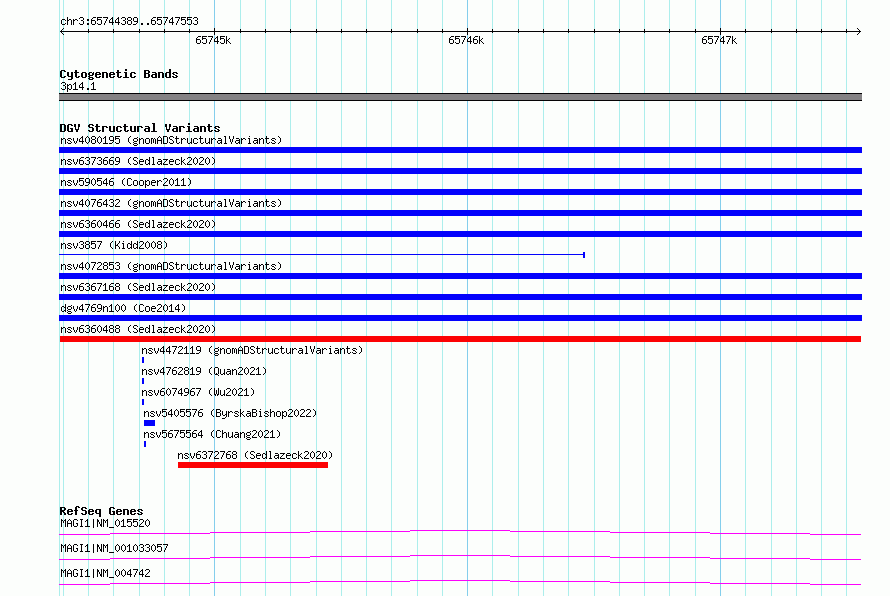Screen dimensions: 890x596
Task: Open the nsv6360488 (Sedlazeck2020) variant label
Action: pyautogui.click(x=138, y=329)
